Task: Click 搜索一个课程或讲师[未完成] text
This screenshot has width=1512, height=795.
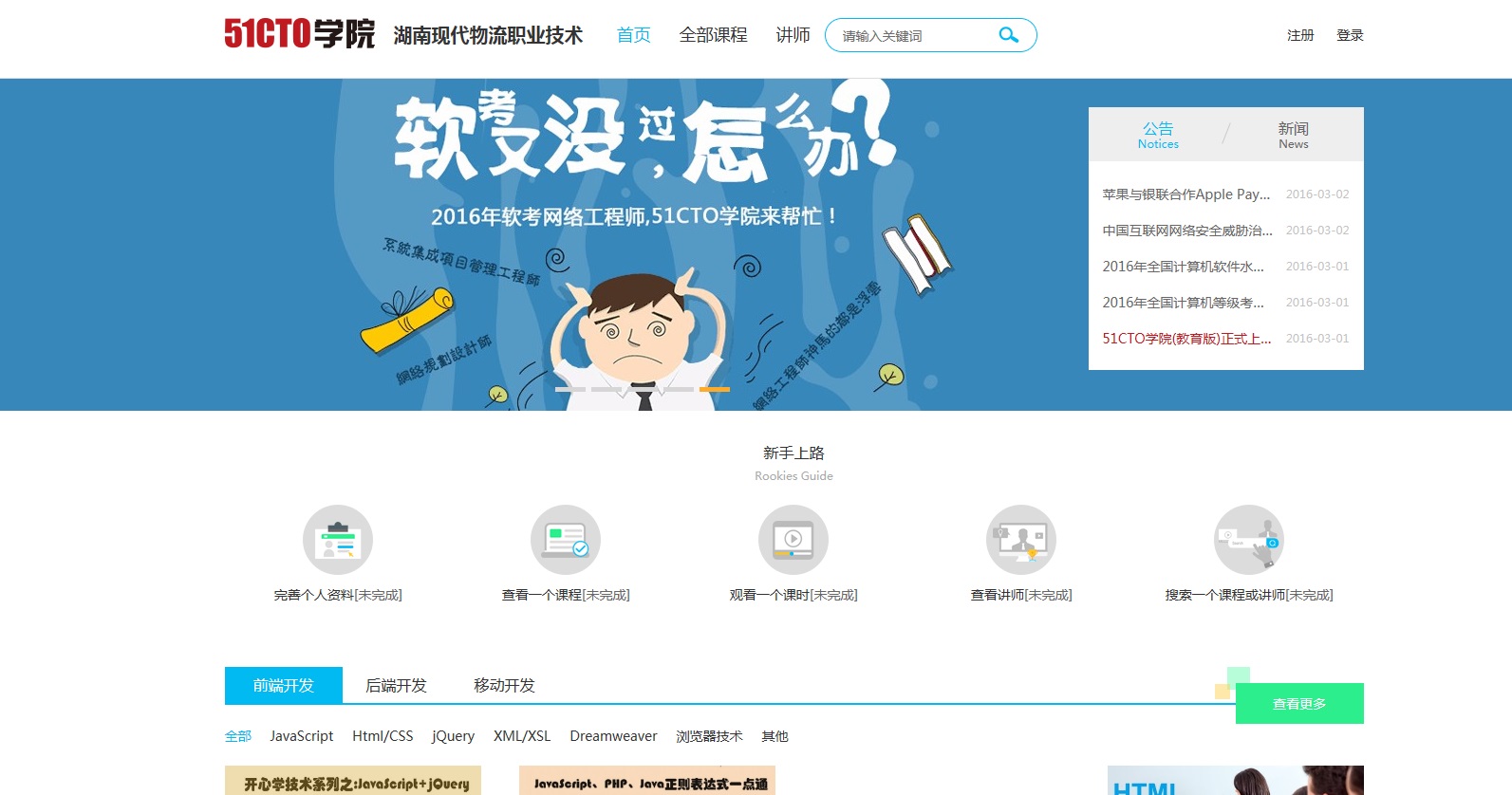Action: coord(1249,595)
